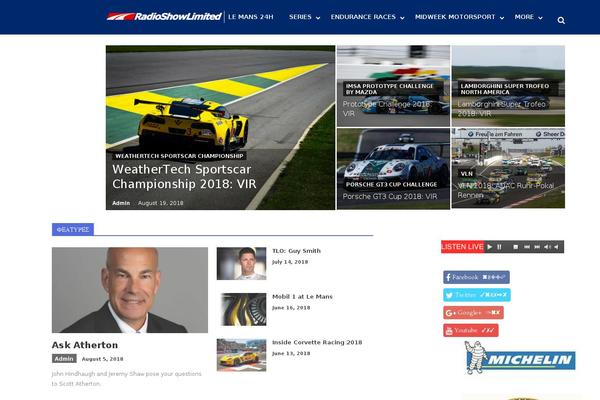Screen dimensions: 600x400
Task: Raise volume with speaker-waves icon in player
Action: pyautogui.click(x=547, y=247)
